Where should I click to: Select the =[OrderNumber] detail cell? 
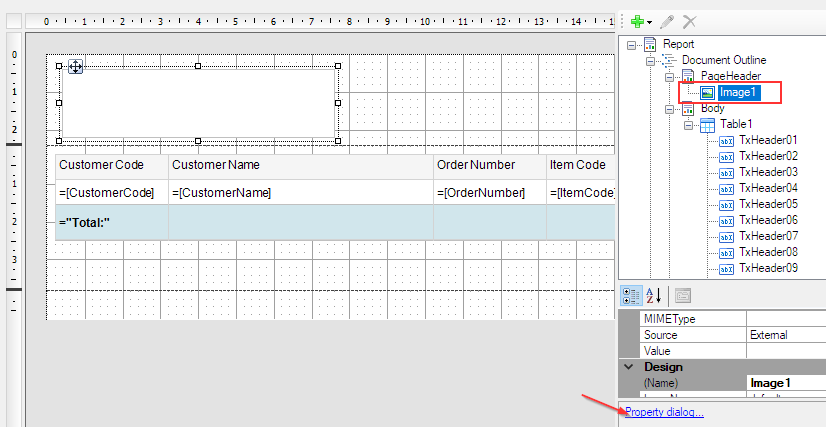[490, 192]
